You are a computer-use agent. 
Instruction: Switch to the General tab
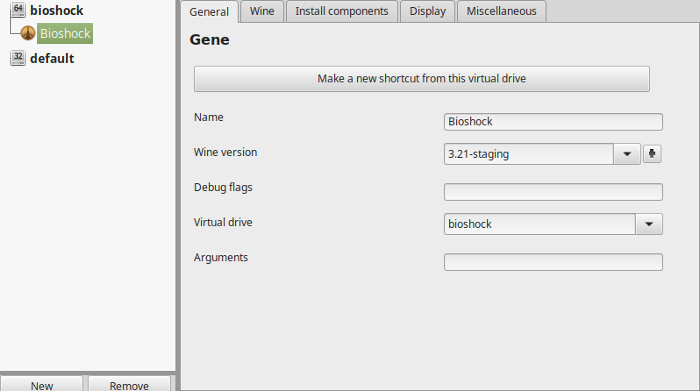click(209, 12)
